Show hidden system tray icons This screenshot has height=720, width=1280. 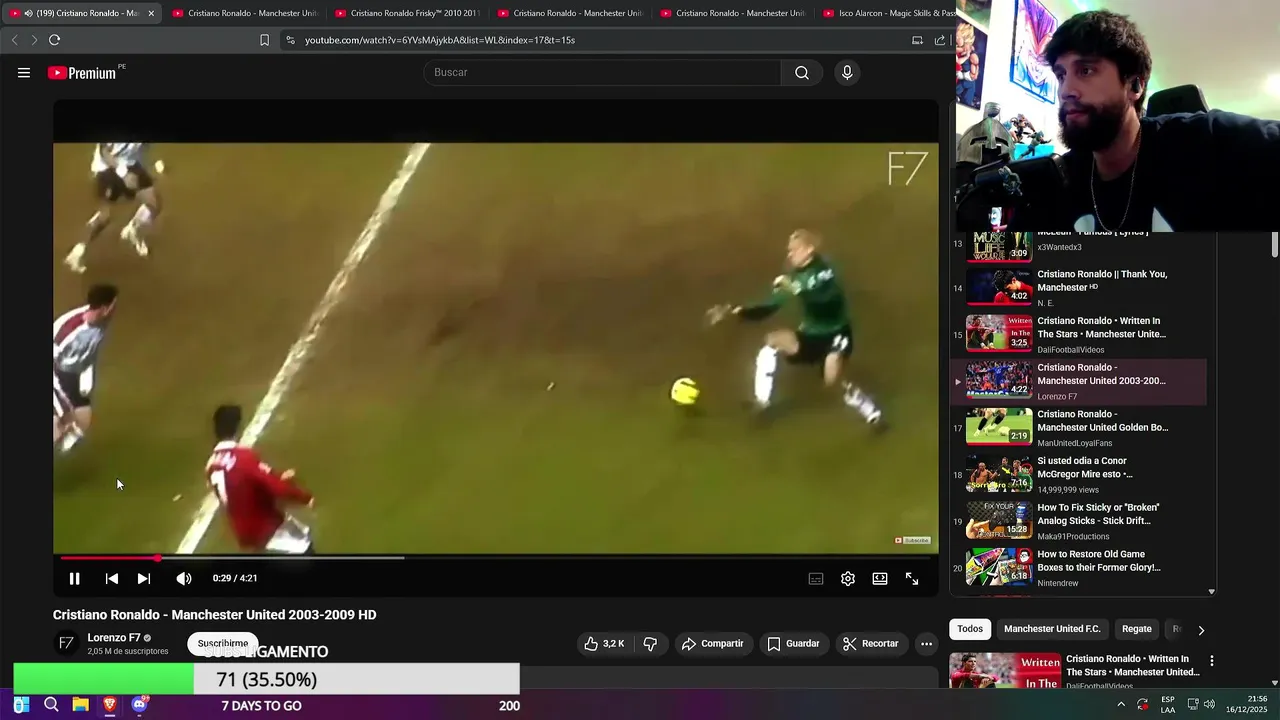tap(1120, 705)
